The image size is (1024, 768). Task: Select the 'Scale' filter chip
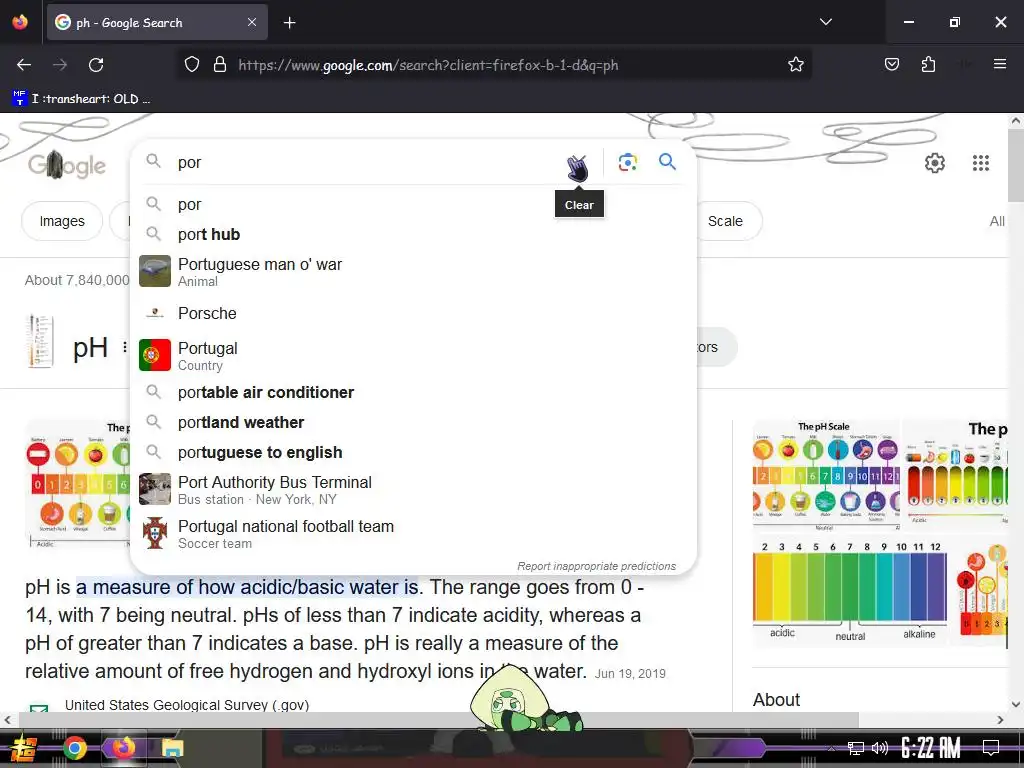click(x=727, y=221)
